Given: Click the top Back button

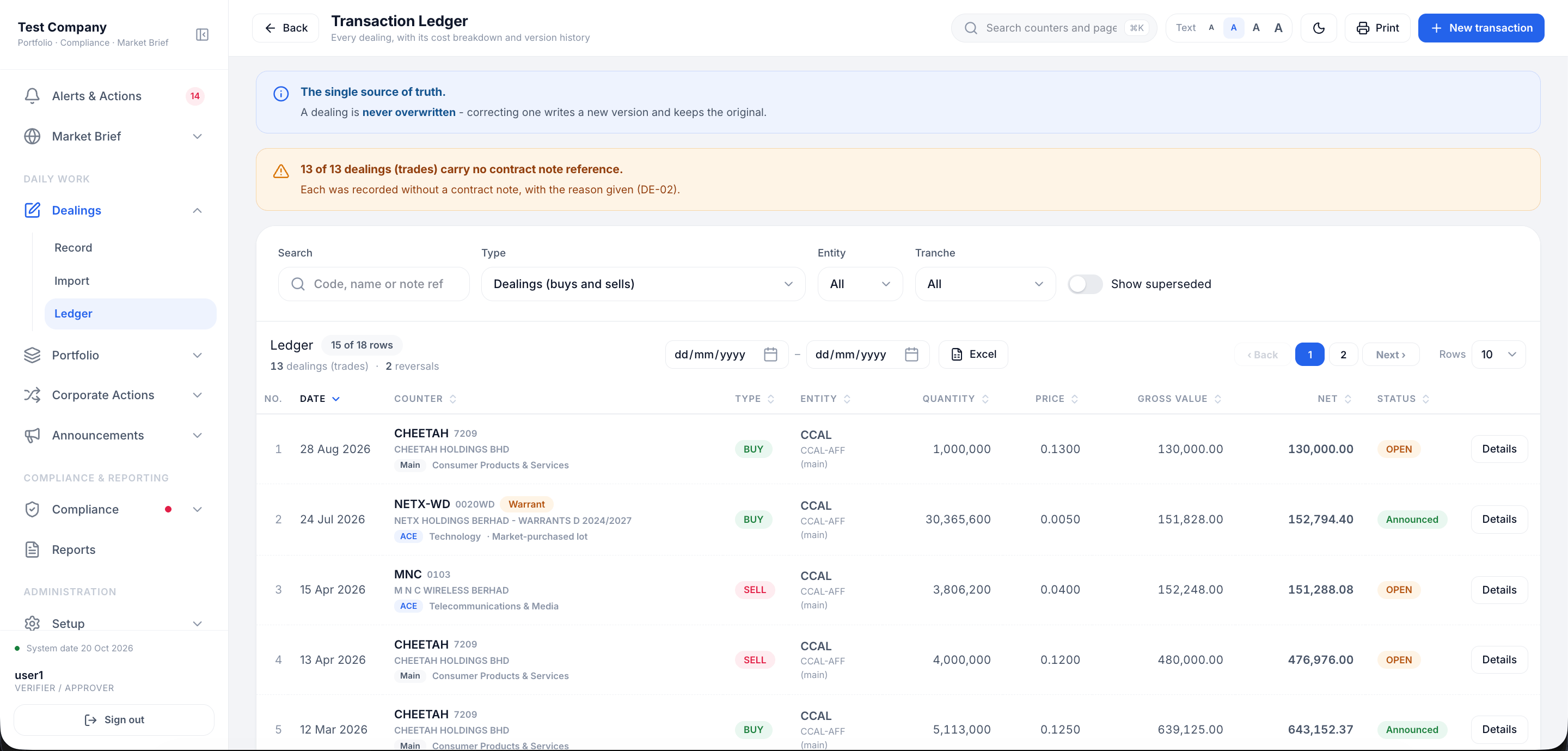Looking at the screenshot, I should coord(285,28).
